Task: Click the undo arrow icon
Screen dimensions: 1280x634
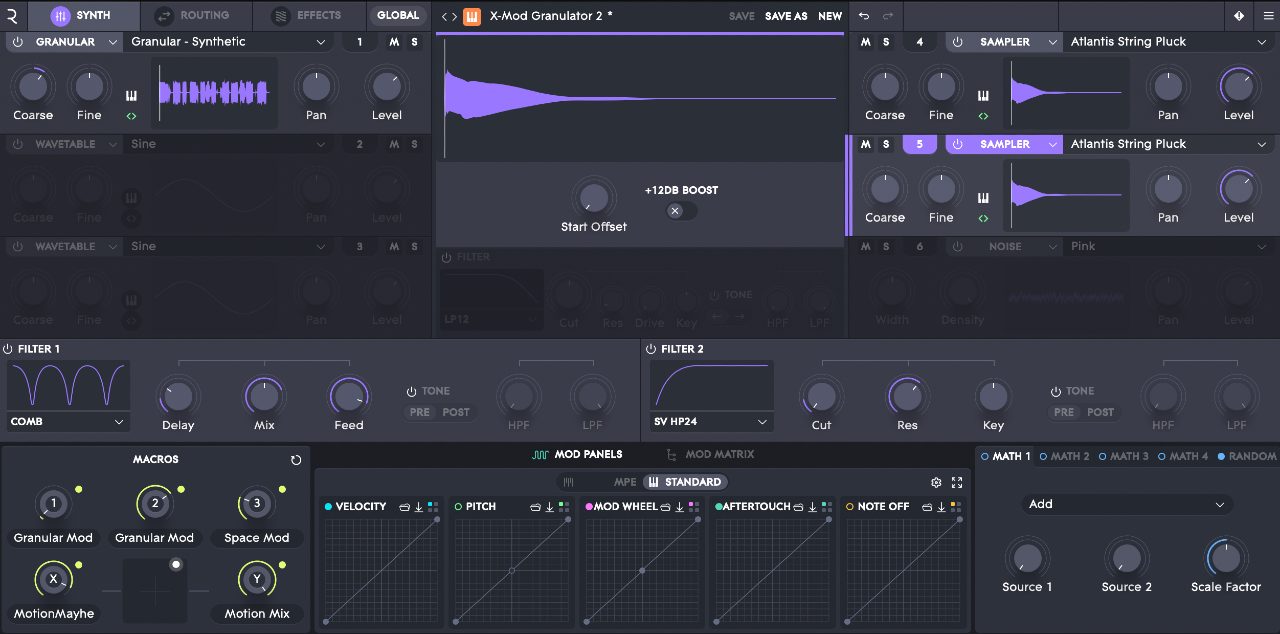Action: coord(864,16)
